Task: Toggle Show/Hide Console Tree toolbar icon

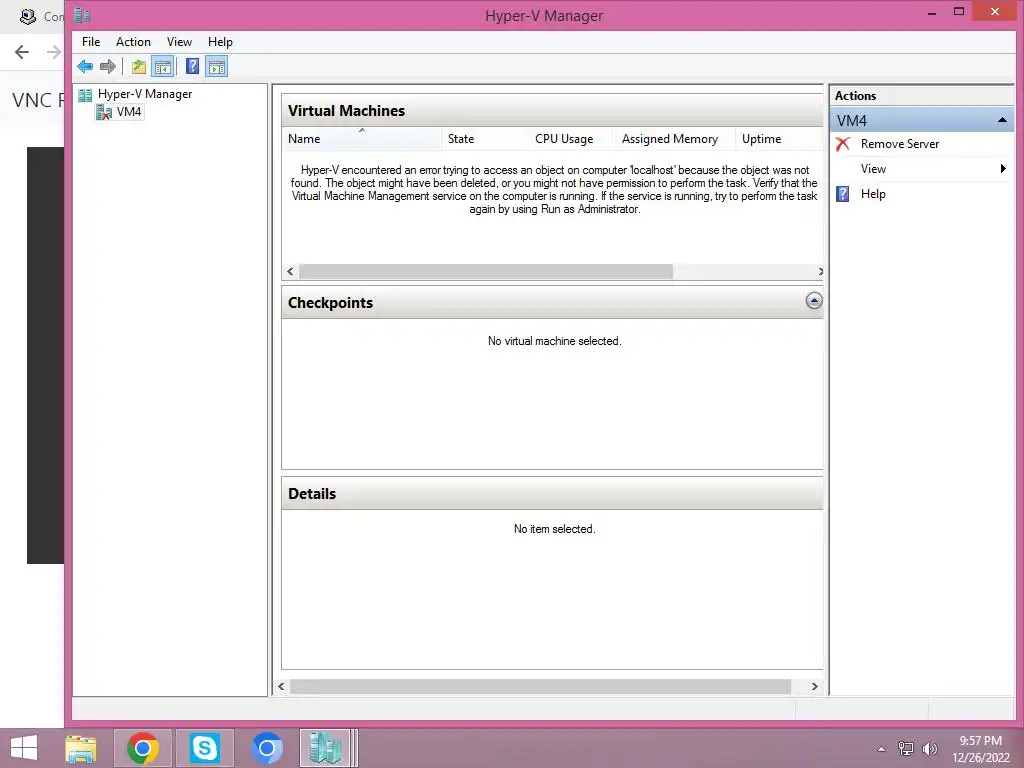Action: pos(163,66)
